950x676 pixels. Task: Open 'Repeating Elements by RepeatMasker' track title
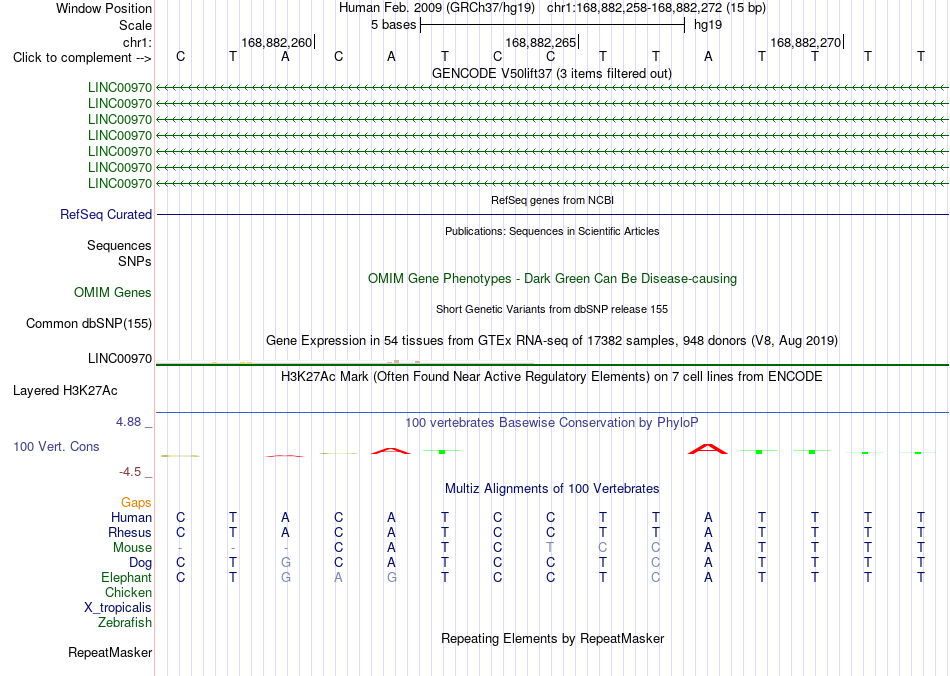click(x=553, y=638)
